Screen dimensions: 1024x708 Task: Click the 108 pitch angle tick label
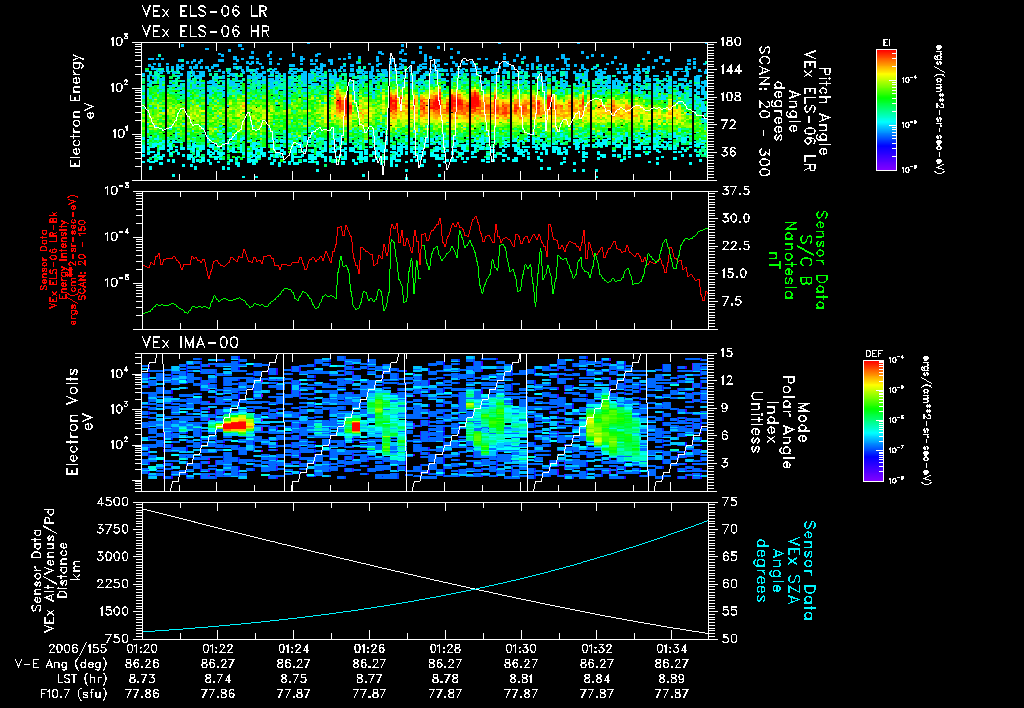click(x=729, y=97)
